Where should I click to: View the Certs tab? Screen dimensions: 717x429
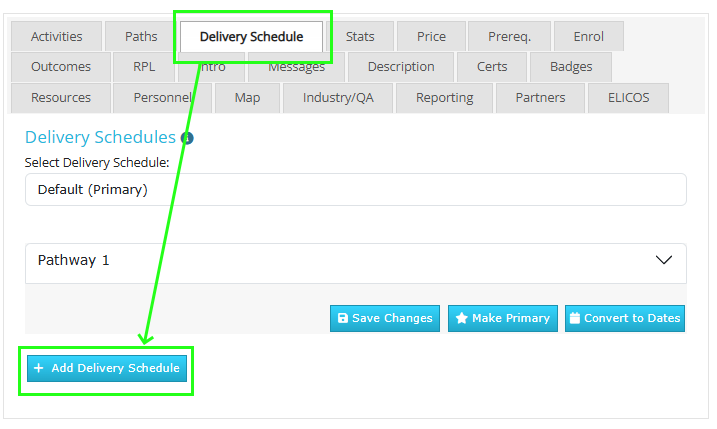491,67
